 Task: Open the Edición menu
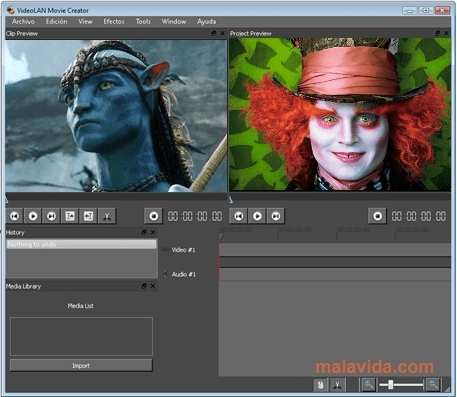pos(56,22)
